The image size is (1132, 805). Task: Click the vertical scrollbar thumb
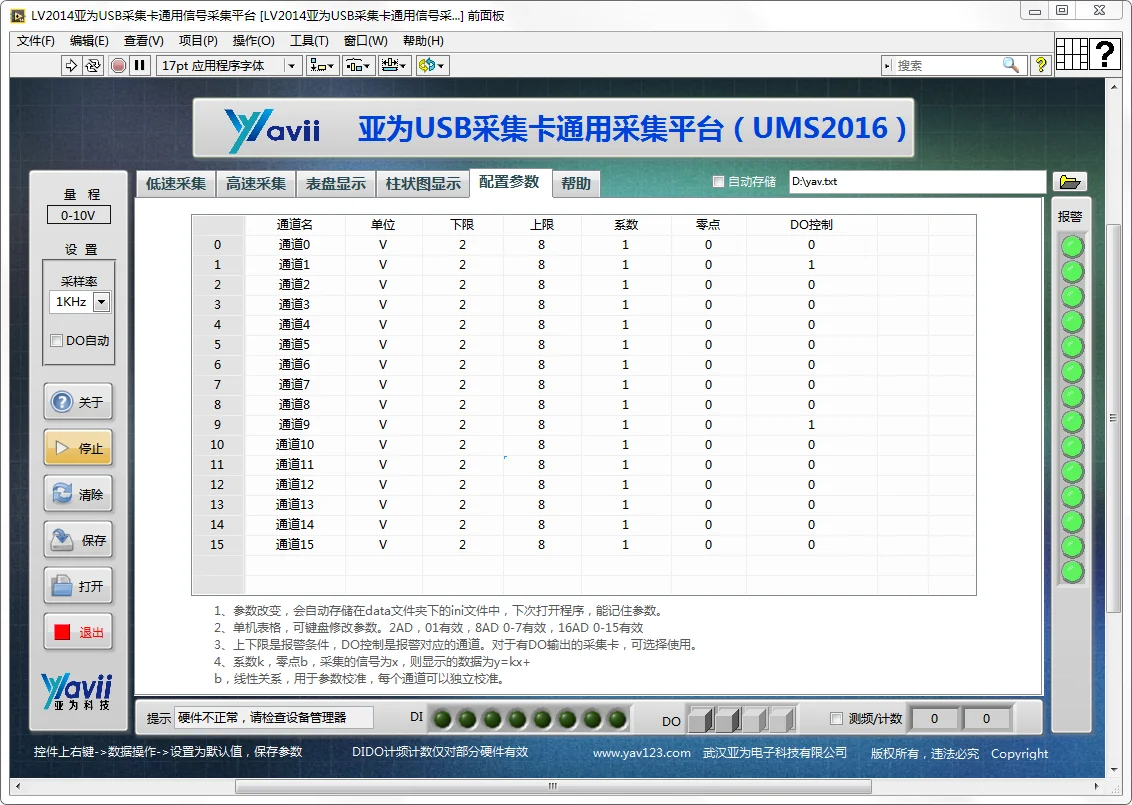(x=1113, y=419)
